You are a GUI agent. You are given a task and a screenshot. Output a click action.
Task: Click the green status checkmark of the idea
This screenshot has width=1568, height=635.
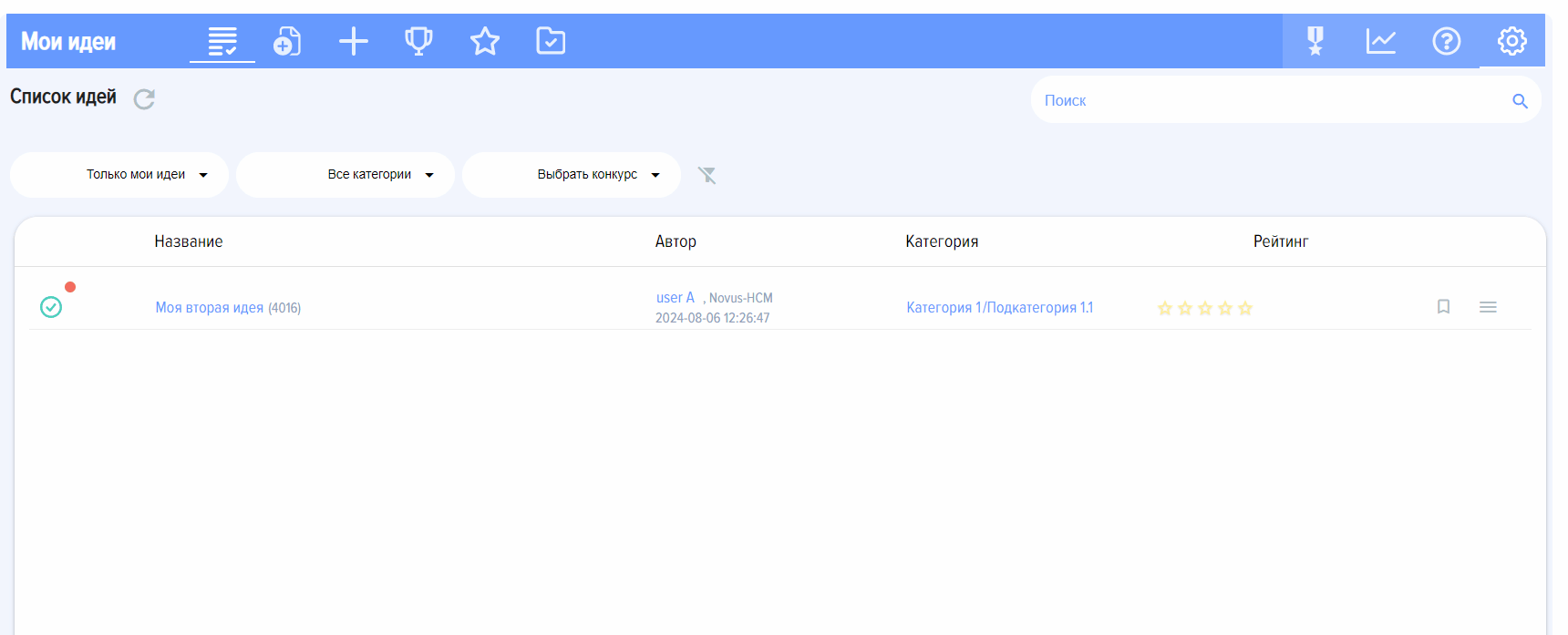point(51,307)
